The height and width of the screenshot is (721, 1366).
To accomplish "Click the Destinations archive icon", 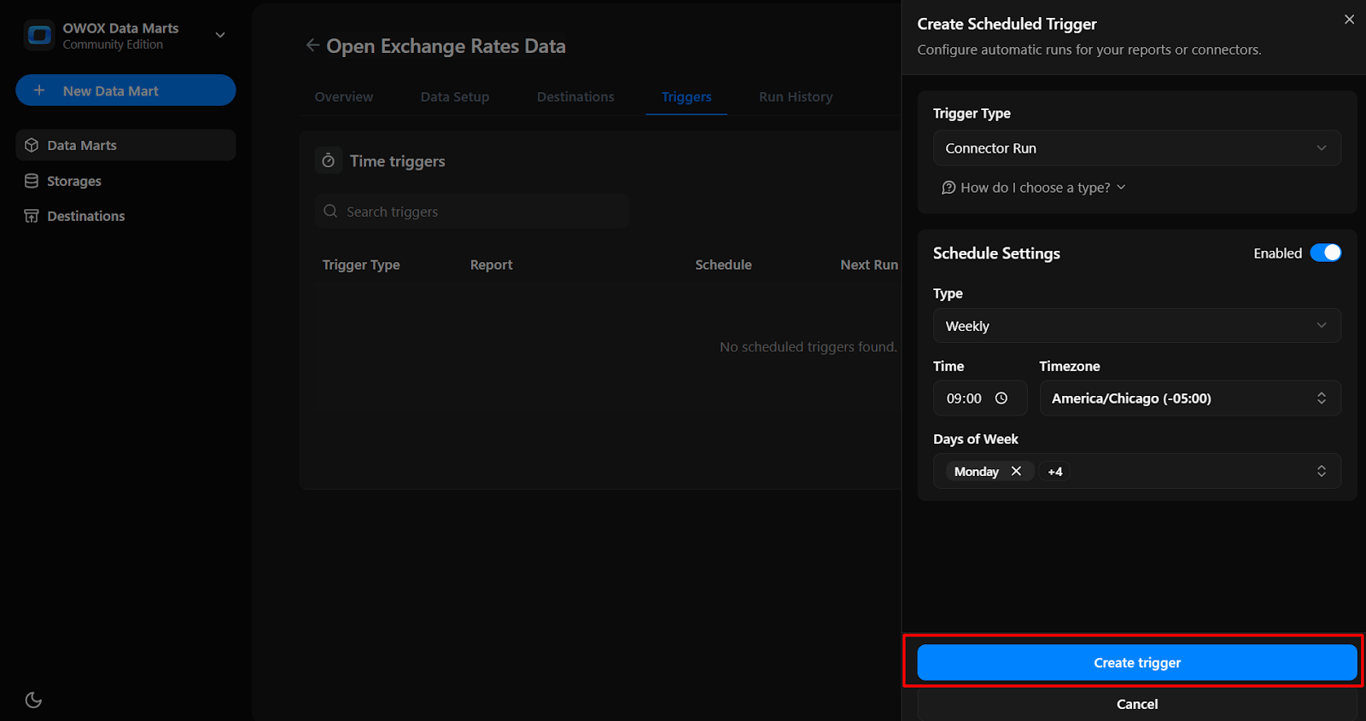I will (x=32, y=216).
